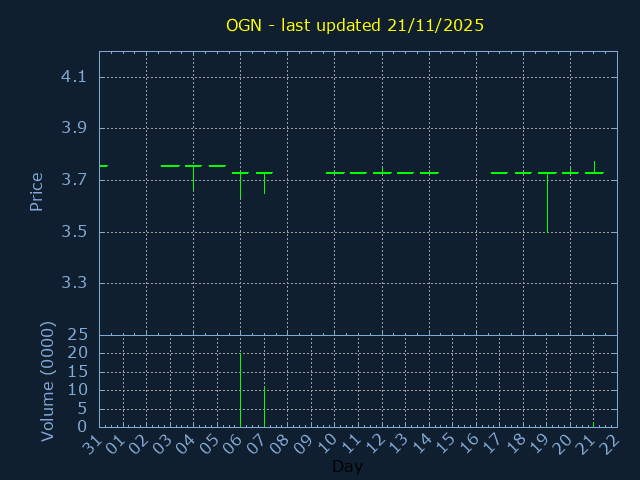Click the chart title OGN last updated

pos(355,25)
